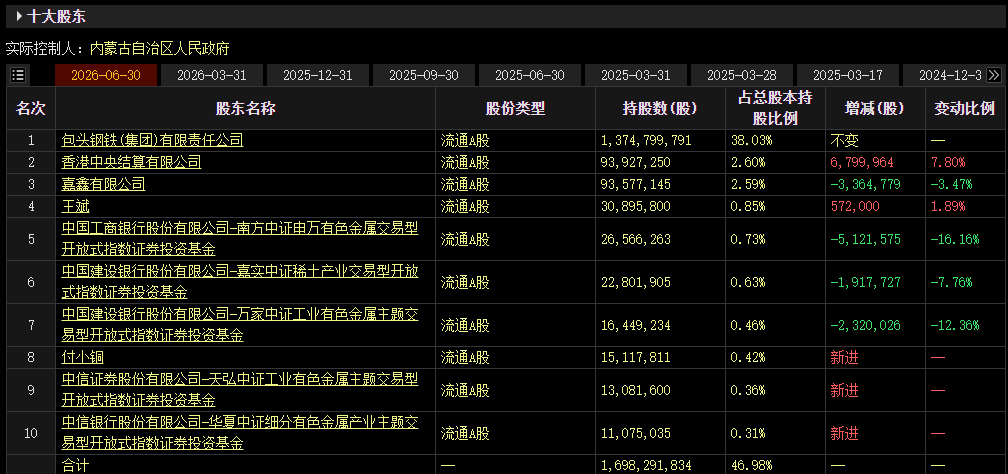Click the 变动比例 column header
The image size is (1008, 474).
(964, 109)
